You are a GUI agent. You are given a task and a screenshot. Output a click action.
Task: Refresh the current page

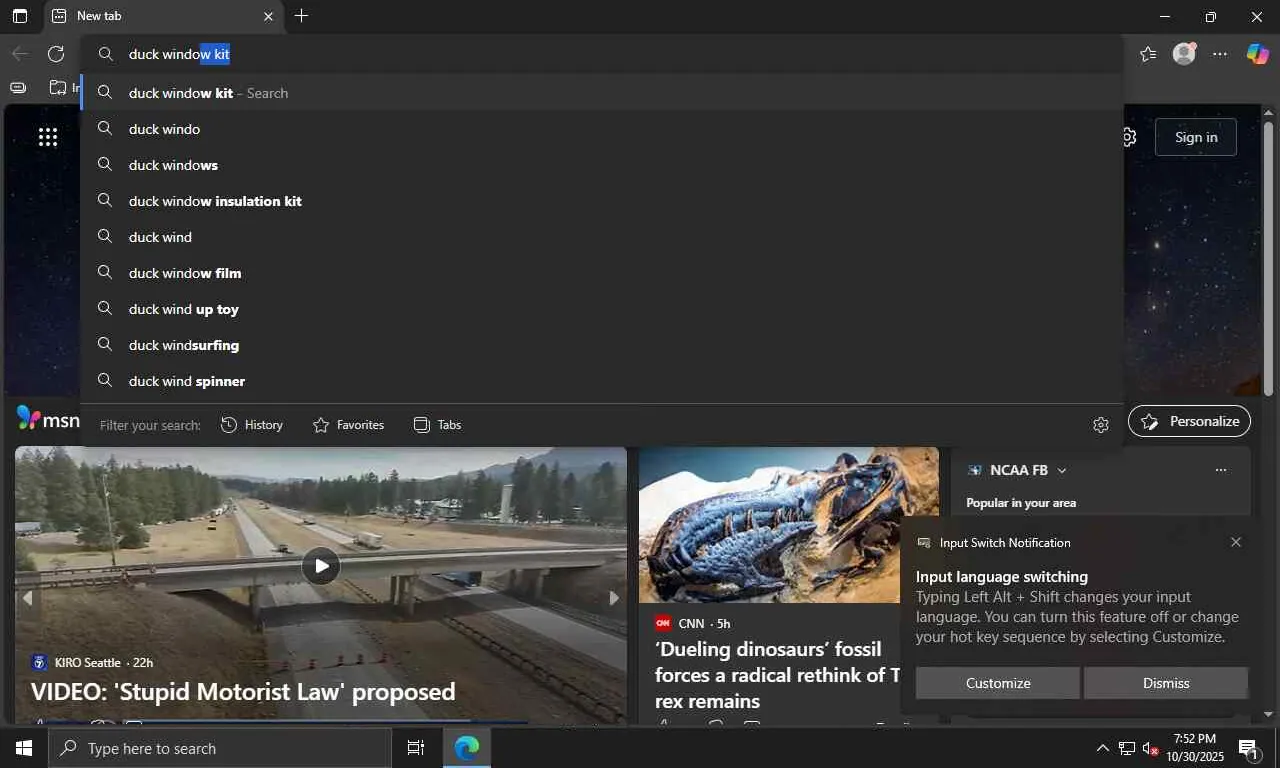pyautogui.click(x=56, y=54)
